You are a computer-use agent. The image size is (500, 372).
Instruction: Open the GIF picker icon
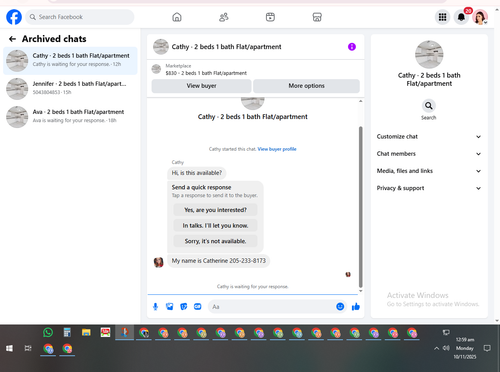[198, 307]
